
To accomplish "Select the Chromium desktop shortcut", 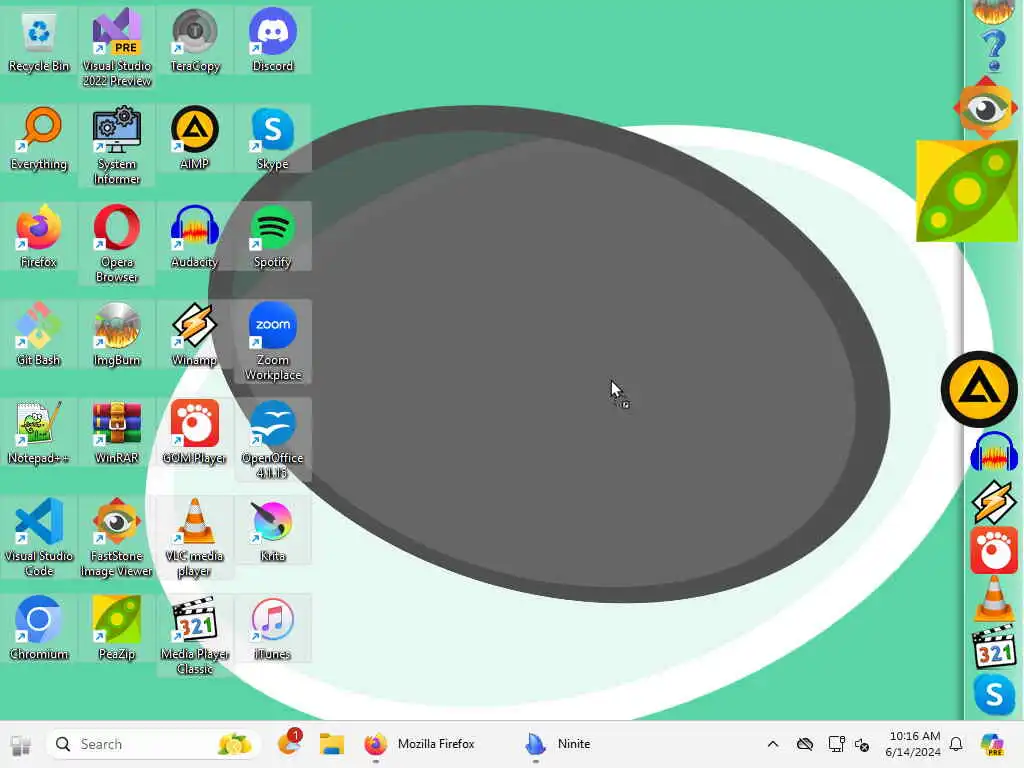I will (39, 630).
